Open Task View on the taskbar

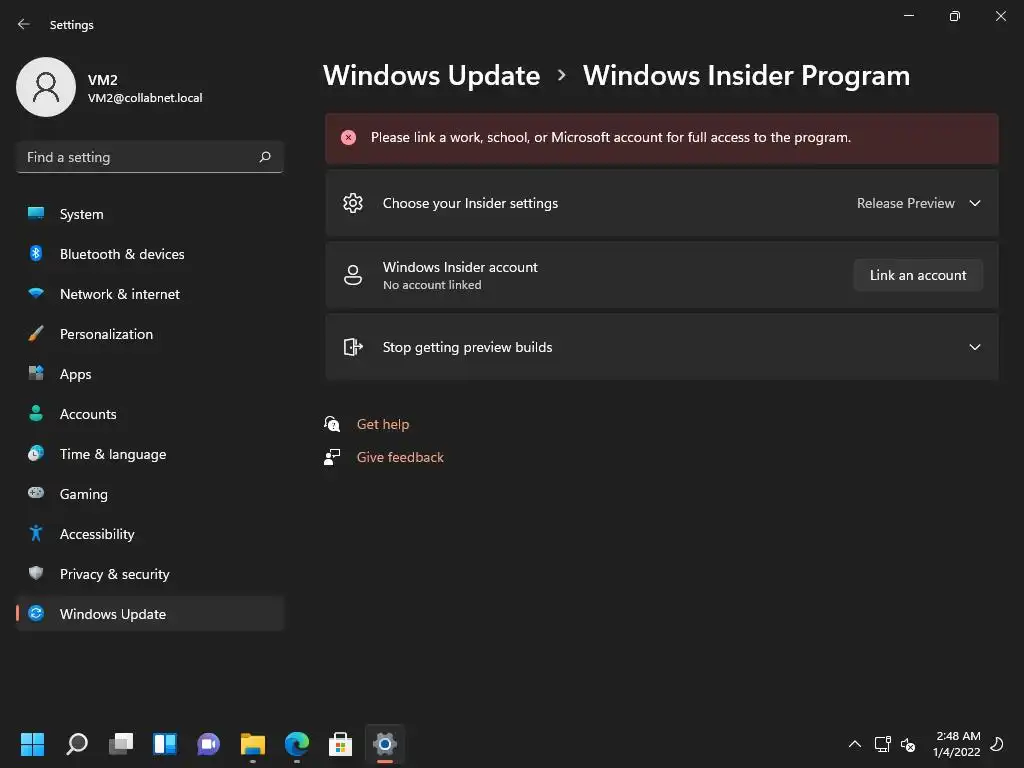pos(121,744)
